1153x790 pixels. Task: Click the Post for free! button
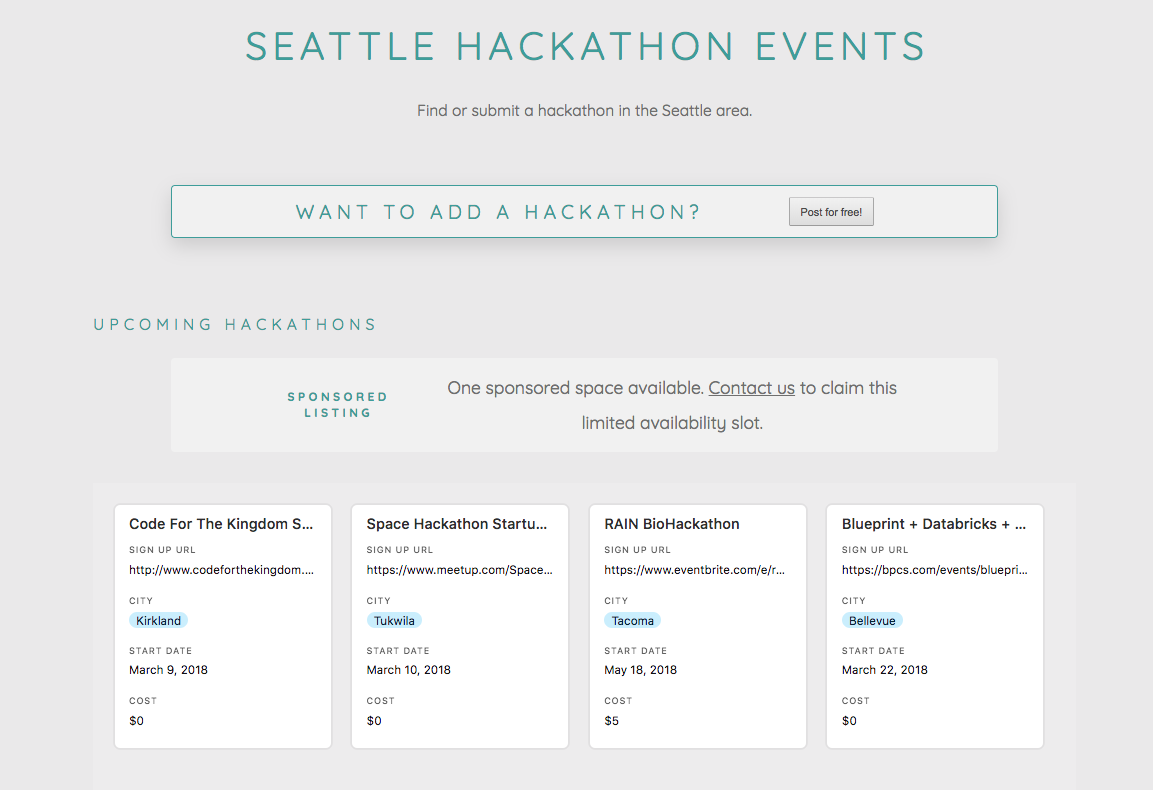(831, 211)
